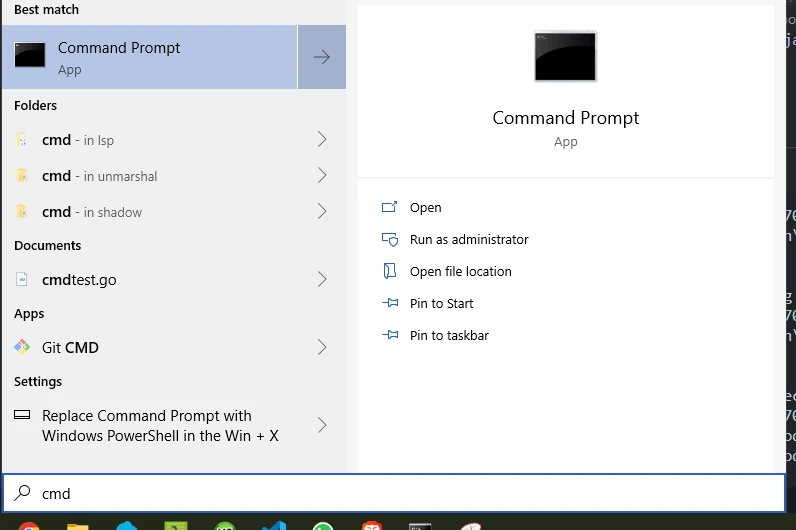Open Google Chrome from the taskbar
796x530 pixels.
point(29,526)
